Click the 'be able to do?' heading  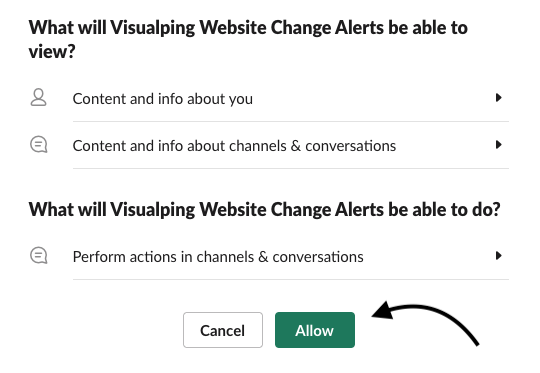(x=264, y=209)
